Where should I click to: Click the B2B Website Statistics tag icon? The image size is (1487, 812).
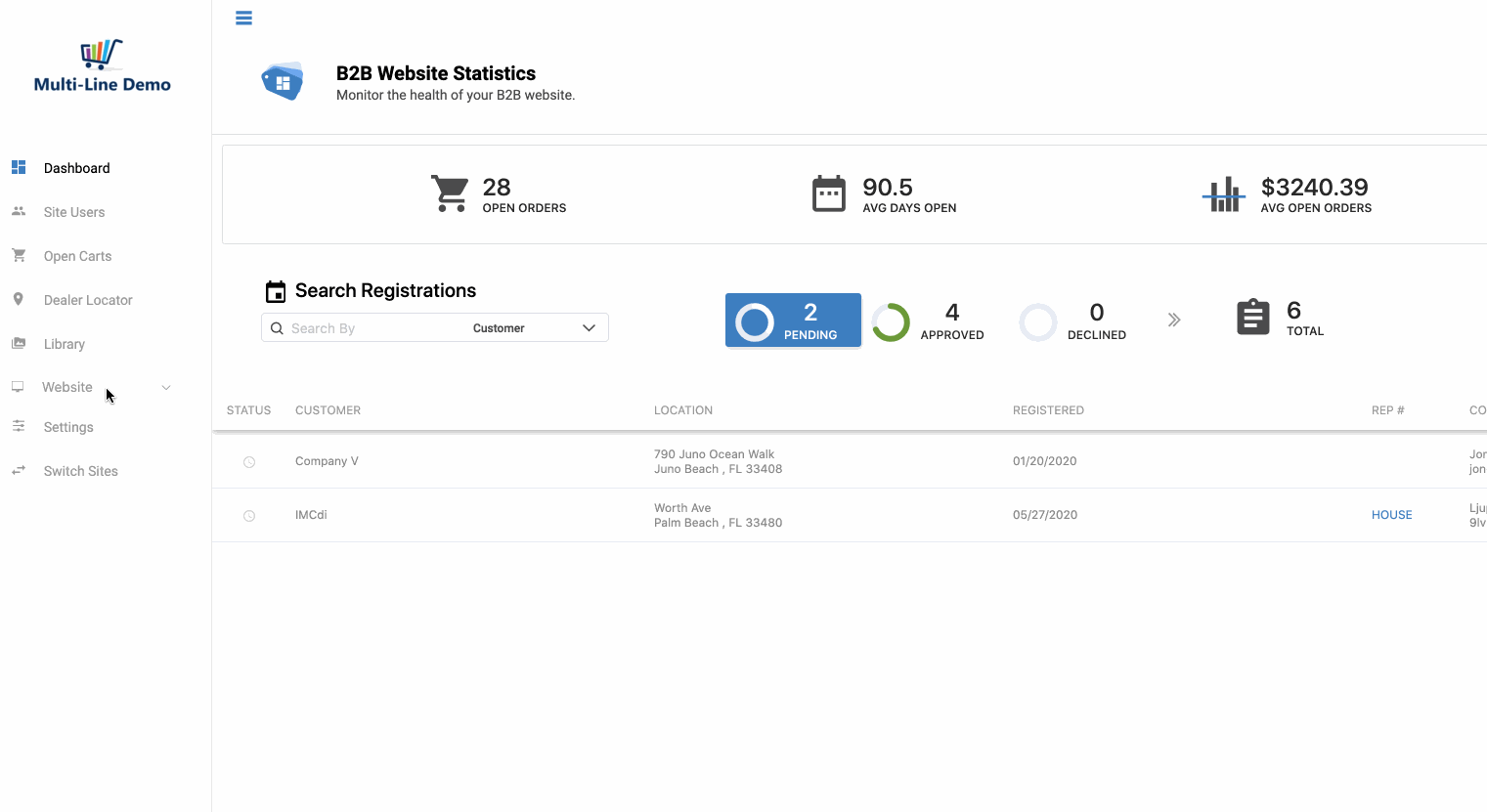click(283, 82)
